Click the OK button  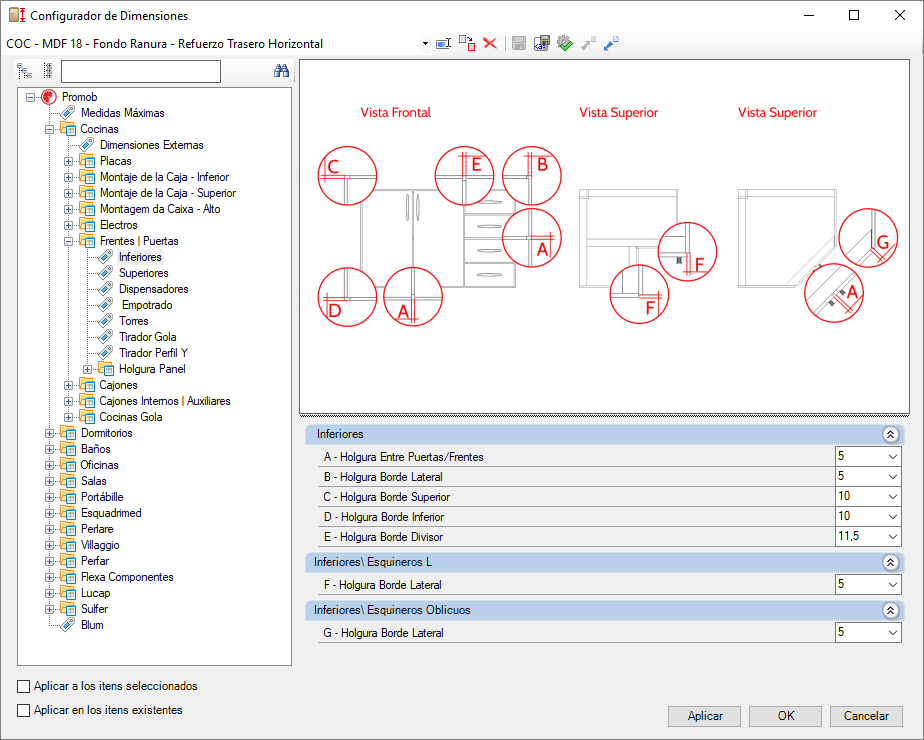click(x=786, y=716)
